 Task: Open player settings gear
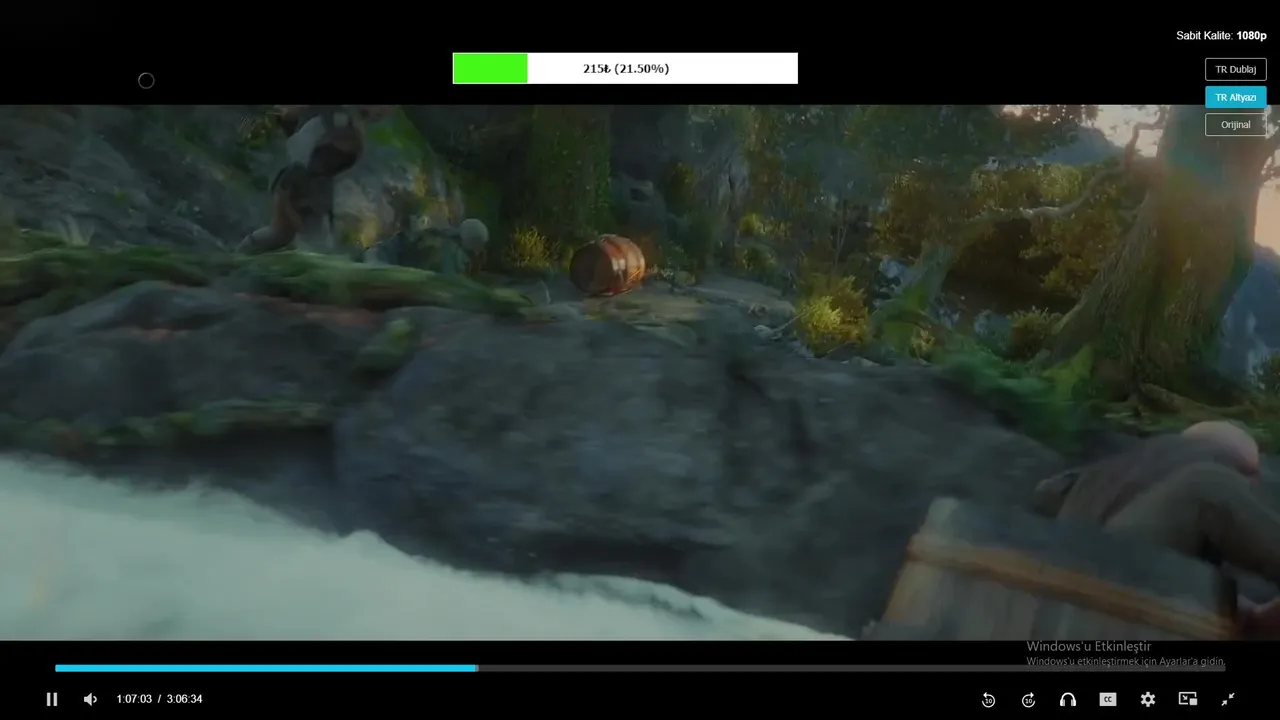1148,699
